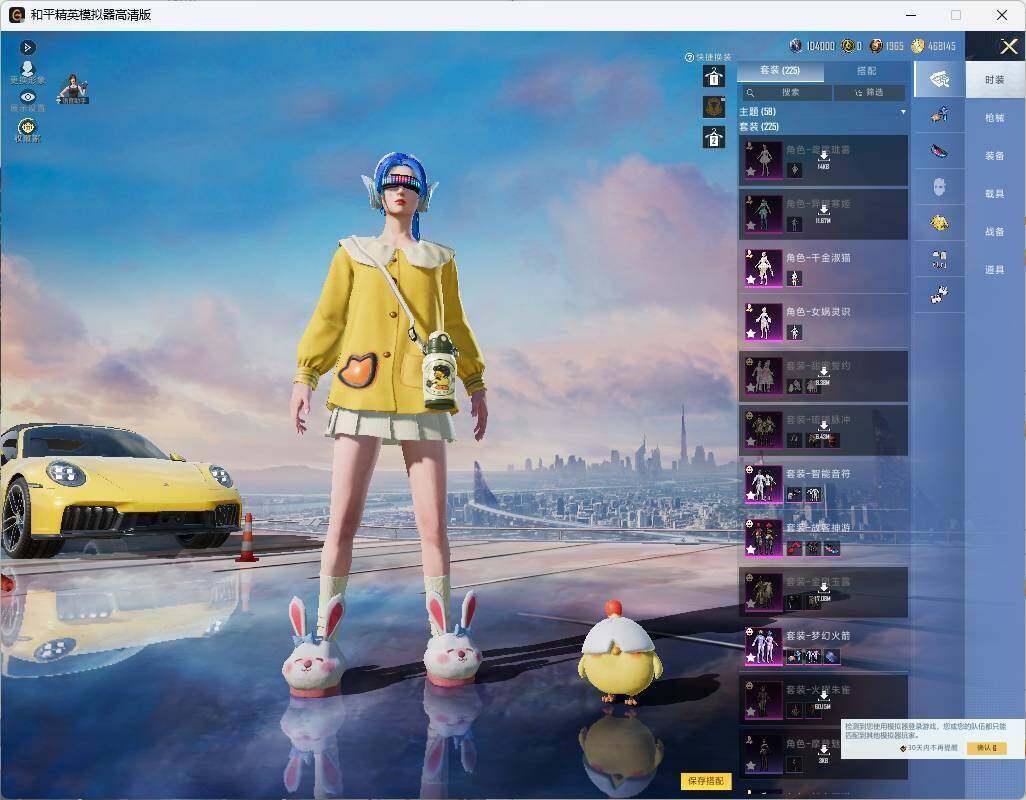
Task: Select the yellow jacket clothing category icon
Action: (x=939, y=224)
